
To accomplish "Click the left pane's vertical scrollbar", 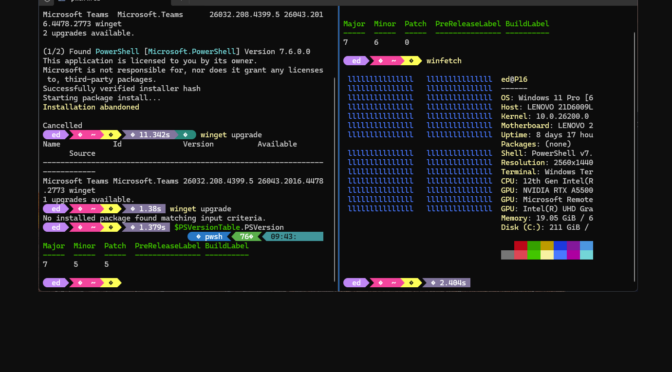I will pos(335,179).
